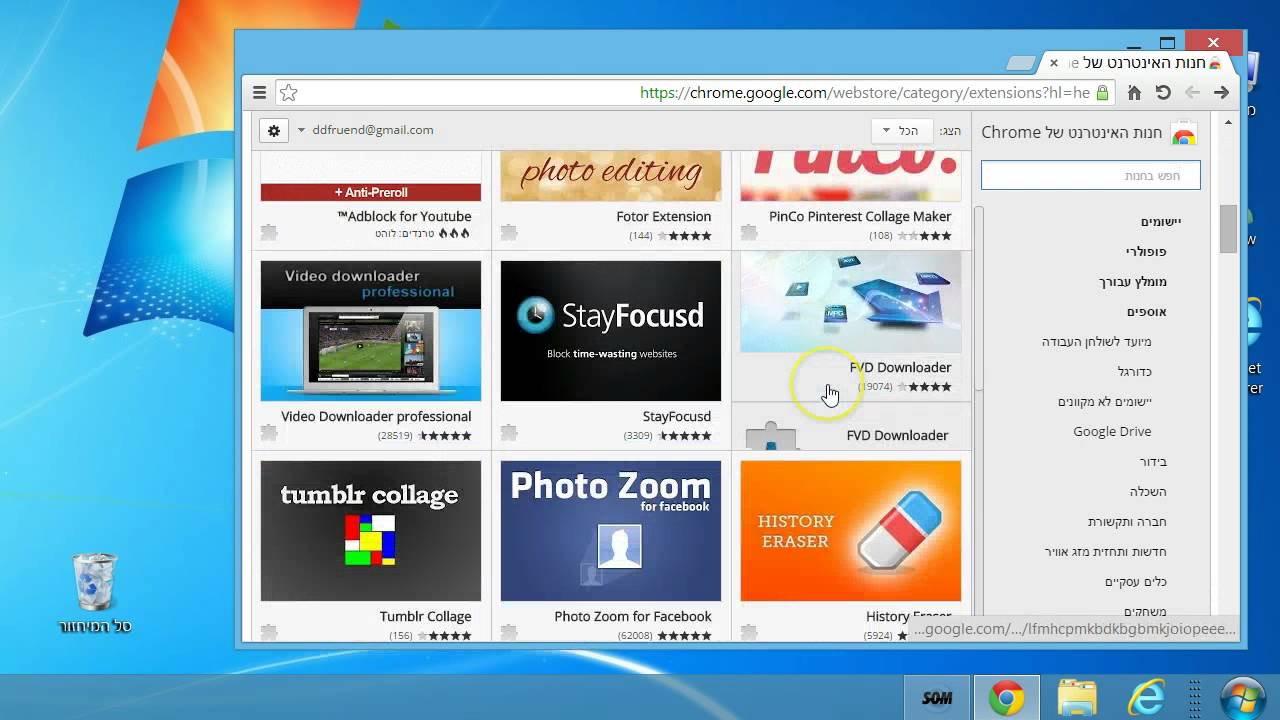Screen dimensions: 1280x720
Task: Open the Google Drive collection
Action: tap(1112, 431)
